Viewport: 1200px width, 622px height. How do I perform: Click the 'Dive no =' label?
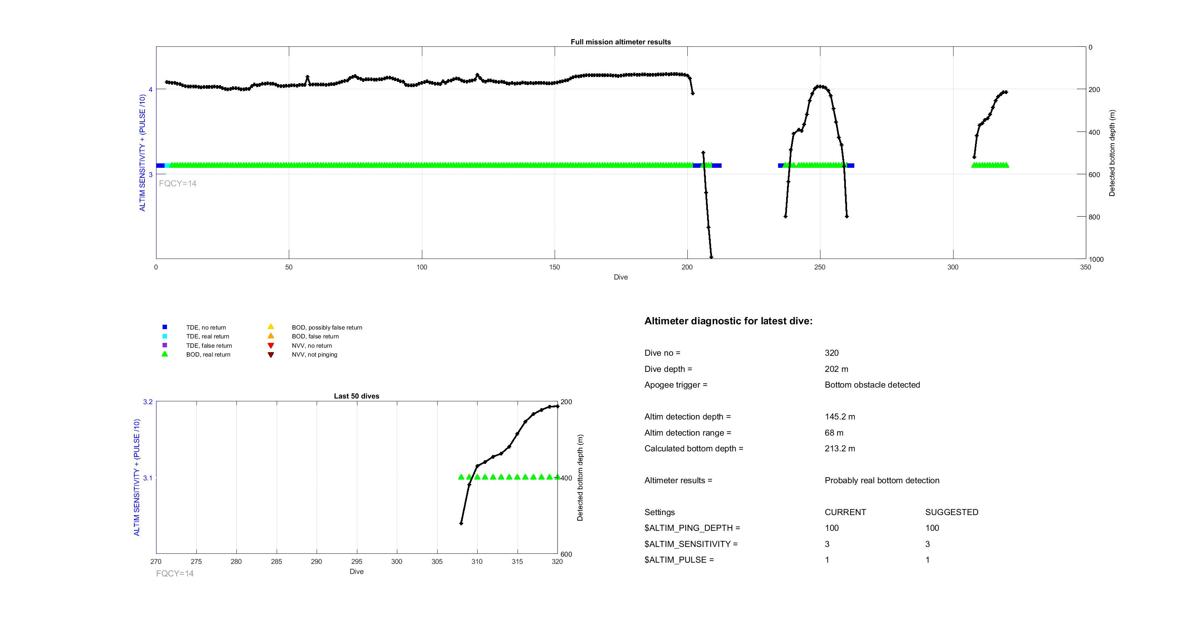click(x=663, y=353)
